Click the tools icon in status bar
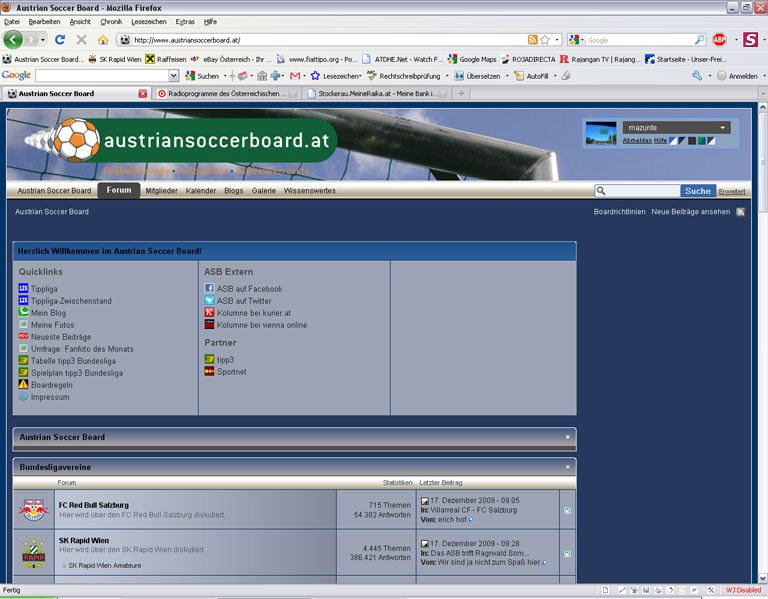 point(711,590)
